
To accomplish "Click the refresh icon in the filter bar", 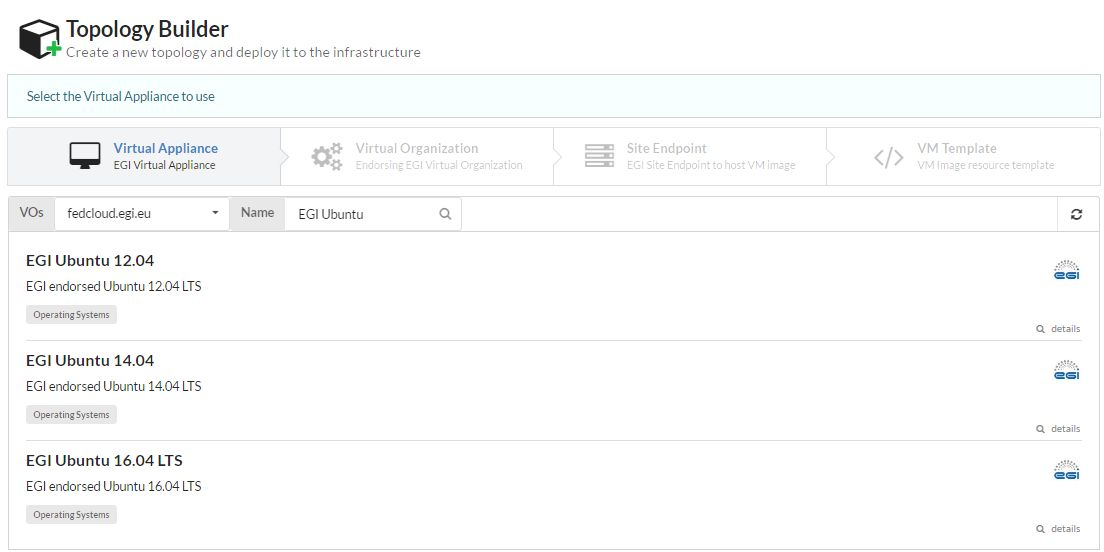I will click(x=1076, y=214).
